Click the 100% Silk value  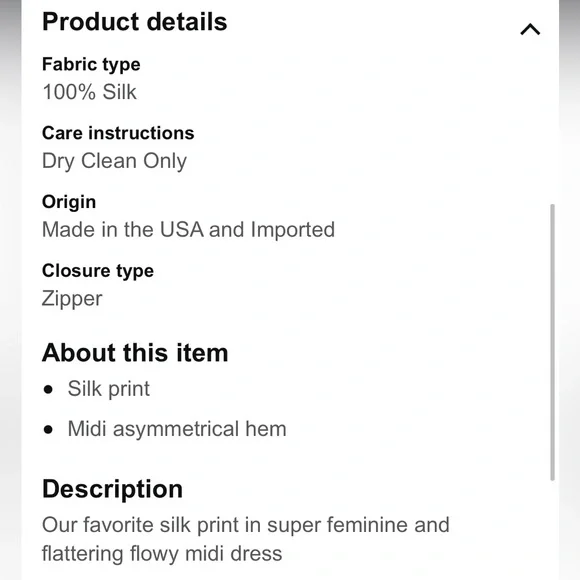(x=90, y=92)
